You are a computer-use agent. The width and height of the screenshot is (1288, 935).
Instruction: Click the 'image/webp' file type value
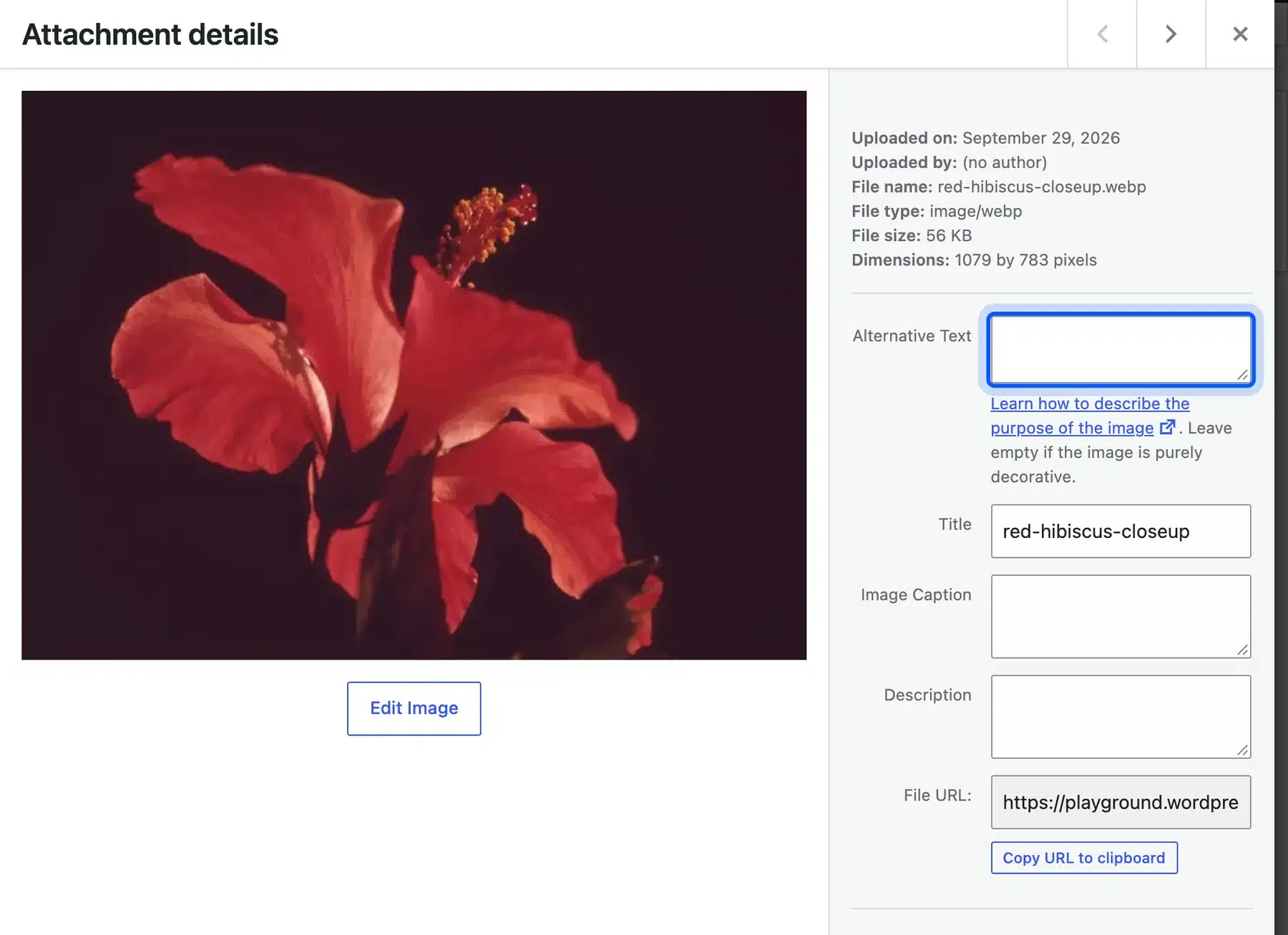click(975, 211)
